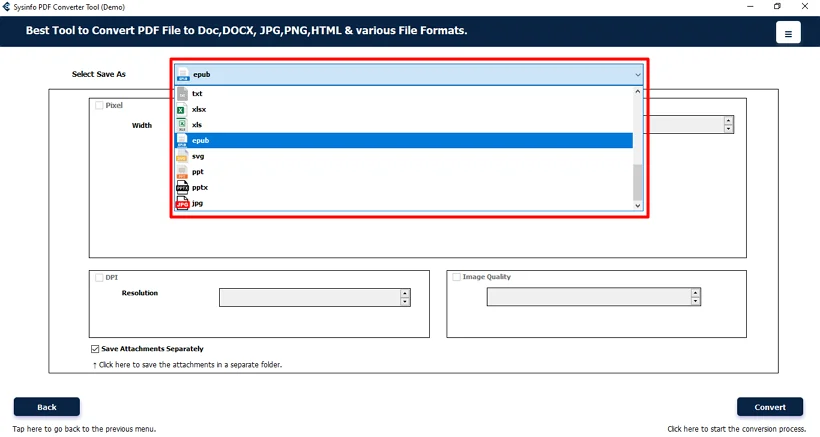Click the down arrow of the Pixel spinner behind the list
Image resolution: width=820 pixels, height=437 pixels.
pyautogui.click(x=728, y=129)
